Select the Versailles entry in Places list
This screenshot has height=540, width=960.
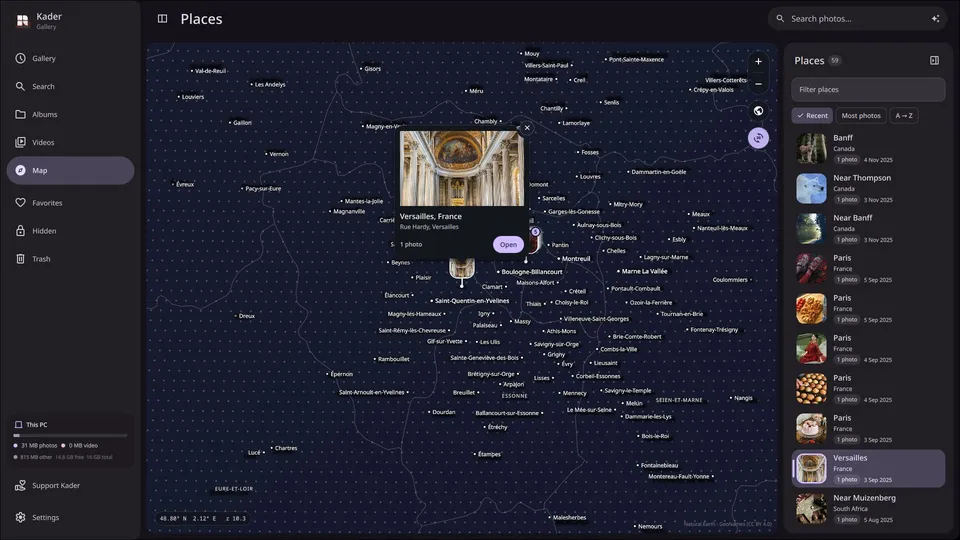pyautogui.click(x=868, y=468)
